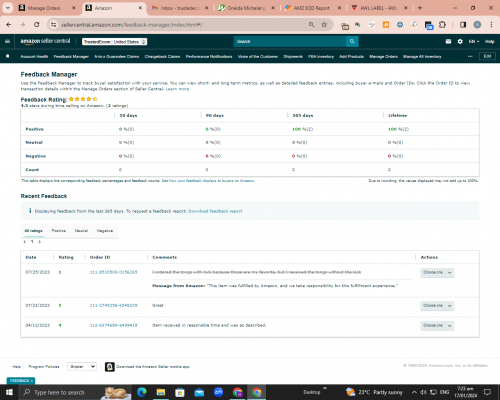
Task: Close the Amazon browser tab
Action: (140, 8)
